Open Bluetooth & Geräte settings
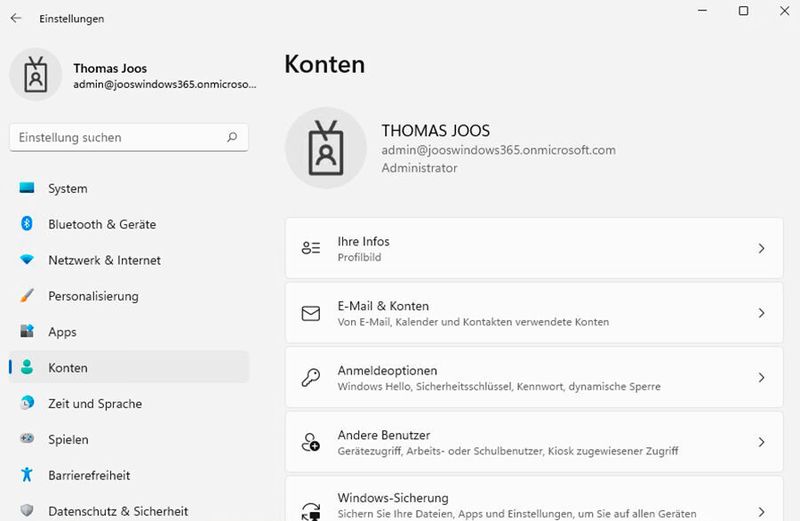800x521 pixels. pyautogui.click(x=129, y=224)
